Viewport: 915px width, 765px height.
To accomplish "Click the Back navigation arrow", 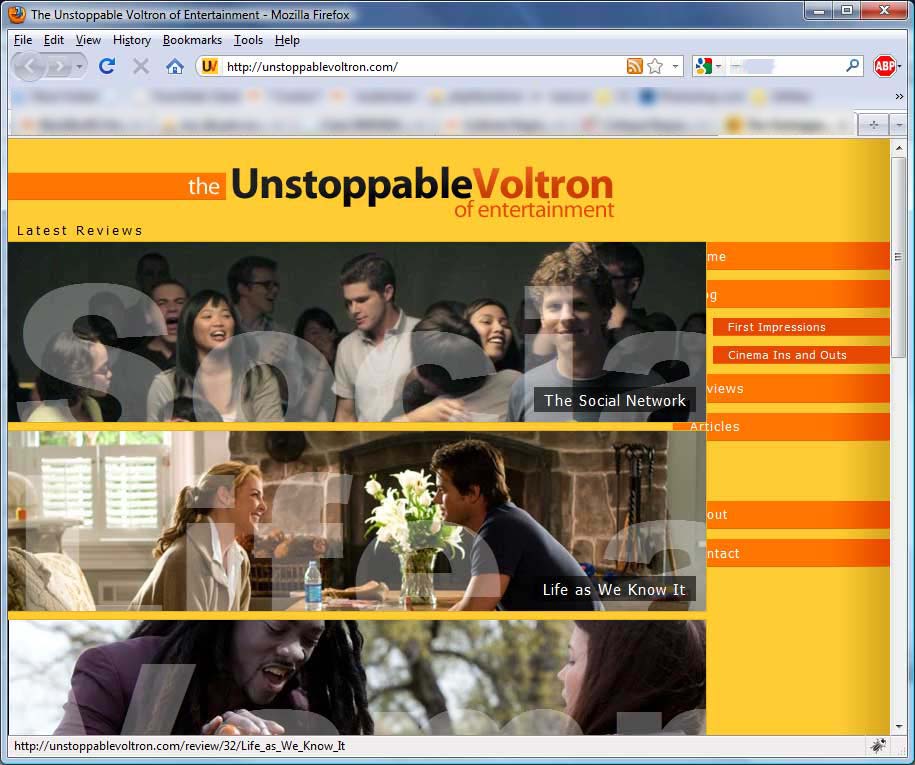I will point(29,67).
